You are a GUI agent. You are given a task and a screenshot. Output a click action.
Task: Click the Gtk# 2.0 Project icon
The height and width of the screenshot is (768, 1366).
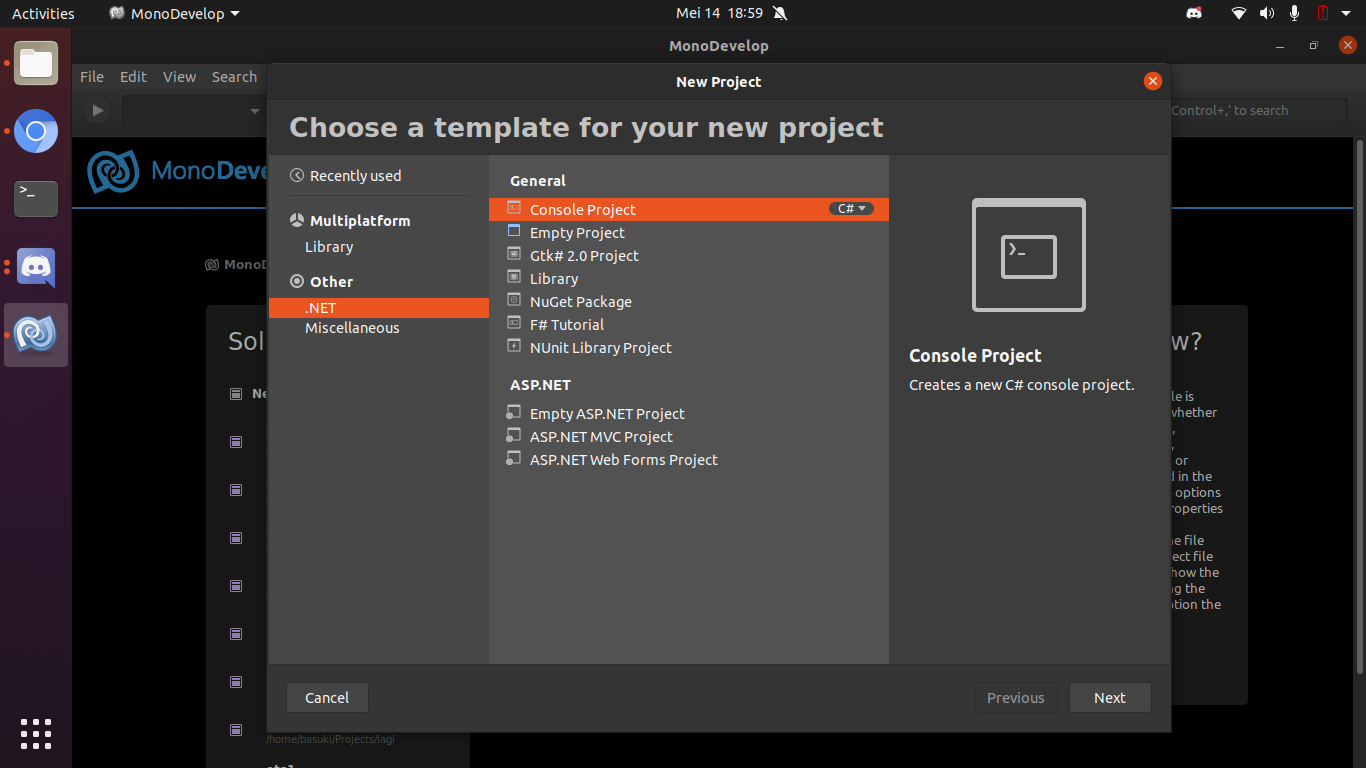[x=514, y=254]
